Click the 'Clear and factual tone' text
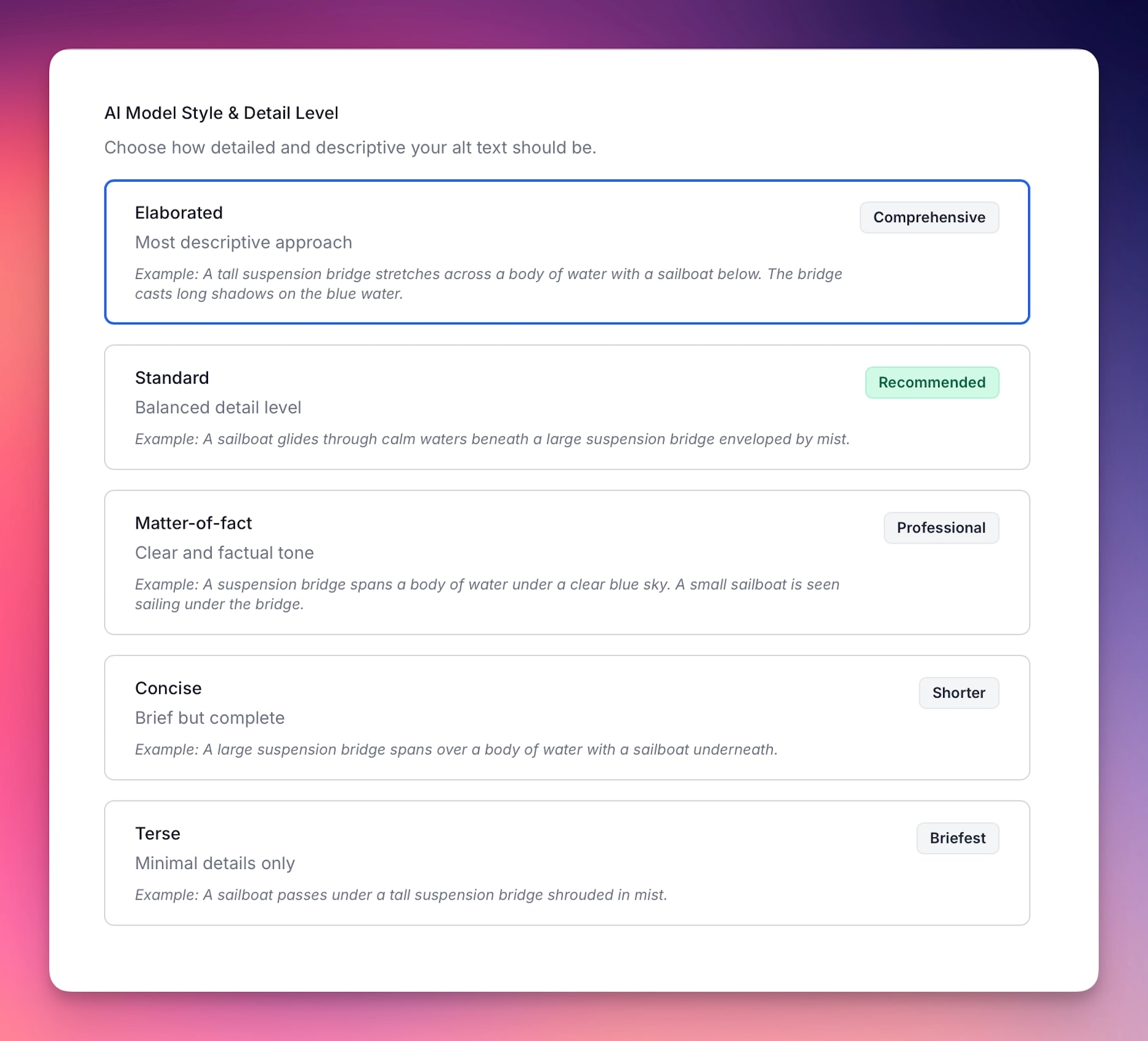This screenshot has width=1148, height=1041. (x=225, y=553)
